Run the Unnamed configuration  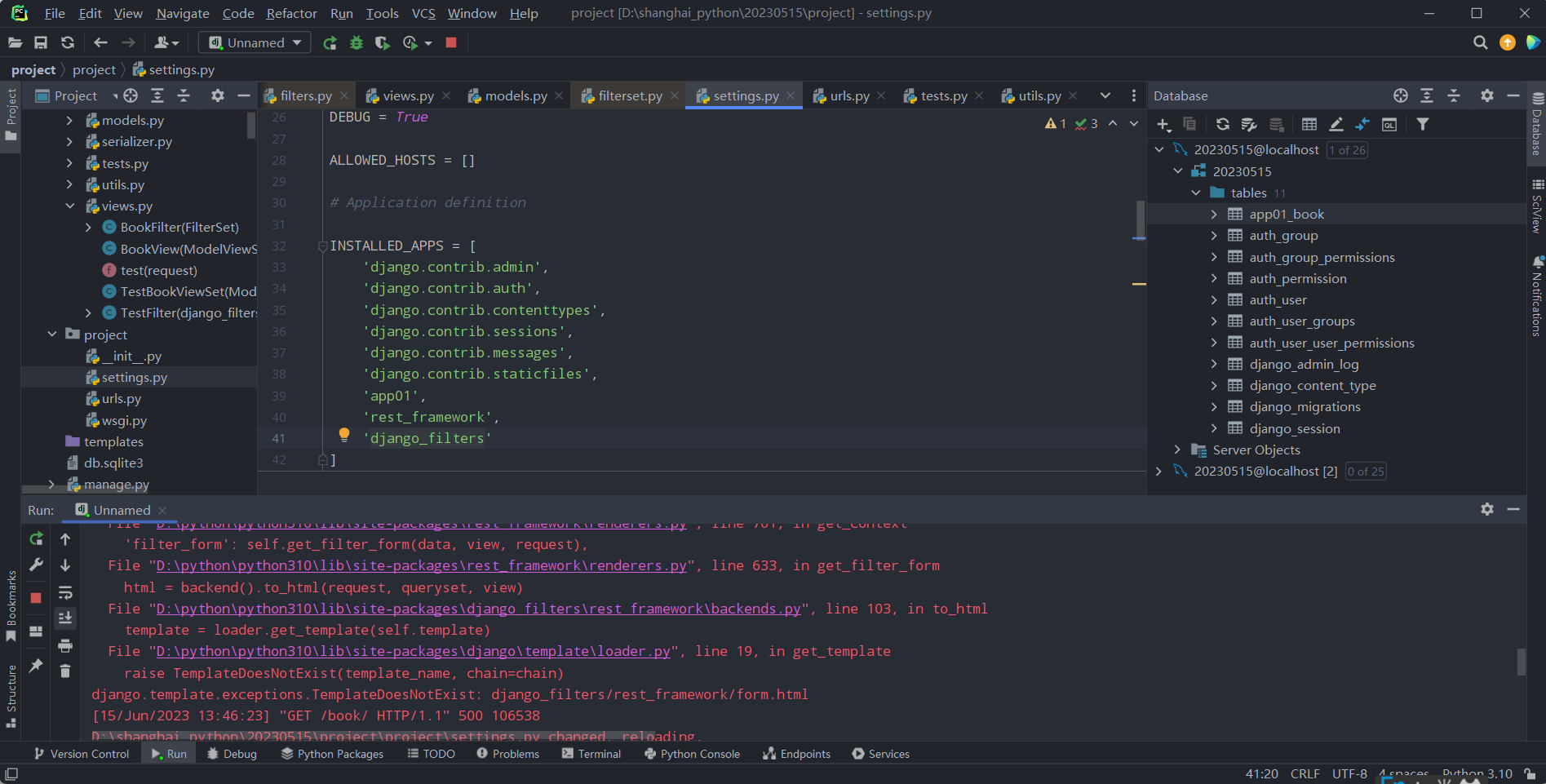pyautogui.click(x=330, y=42)
